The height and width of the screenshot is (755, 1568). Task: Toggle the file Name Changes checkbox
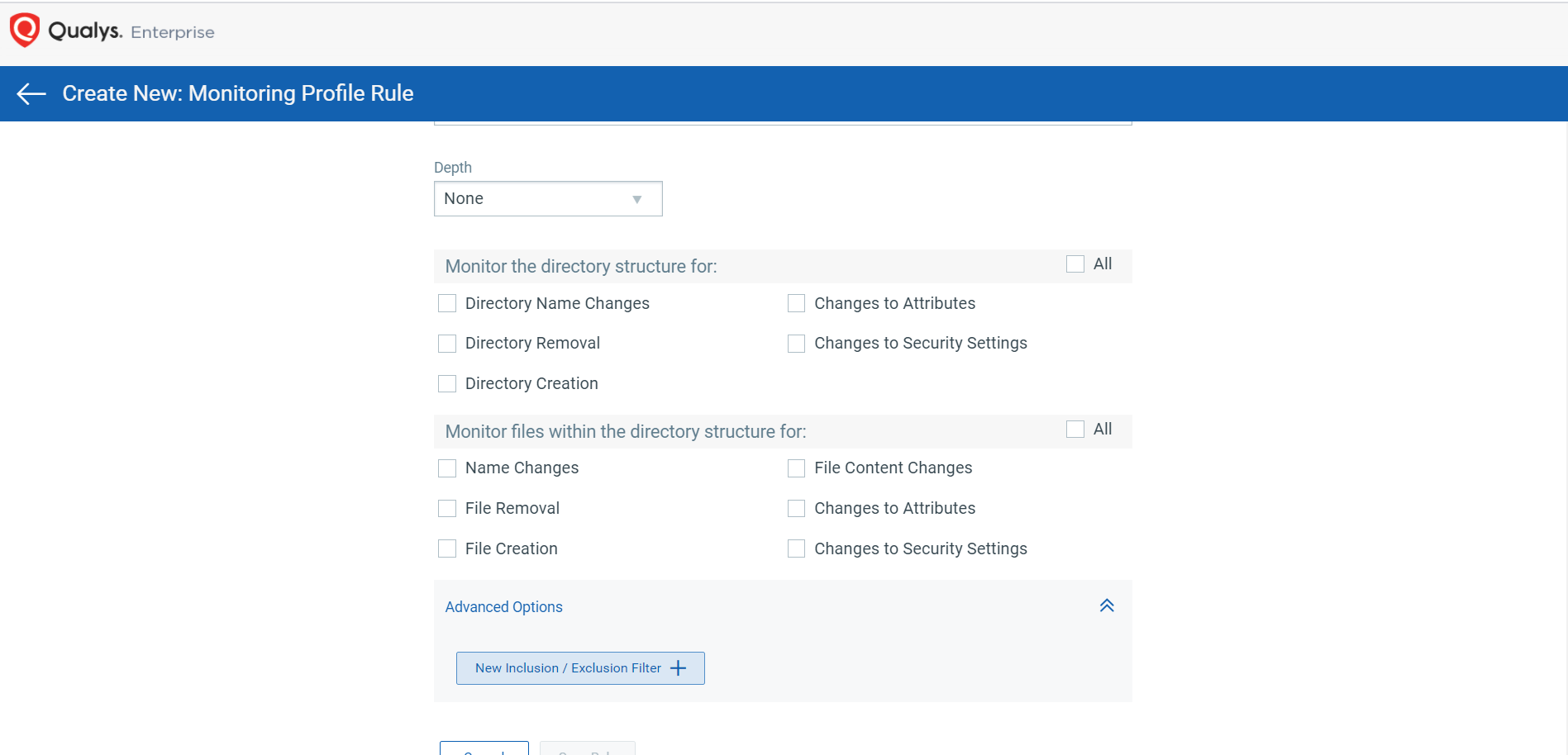pyautogui.click(x=447, y=468)
